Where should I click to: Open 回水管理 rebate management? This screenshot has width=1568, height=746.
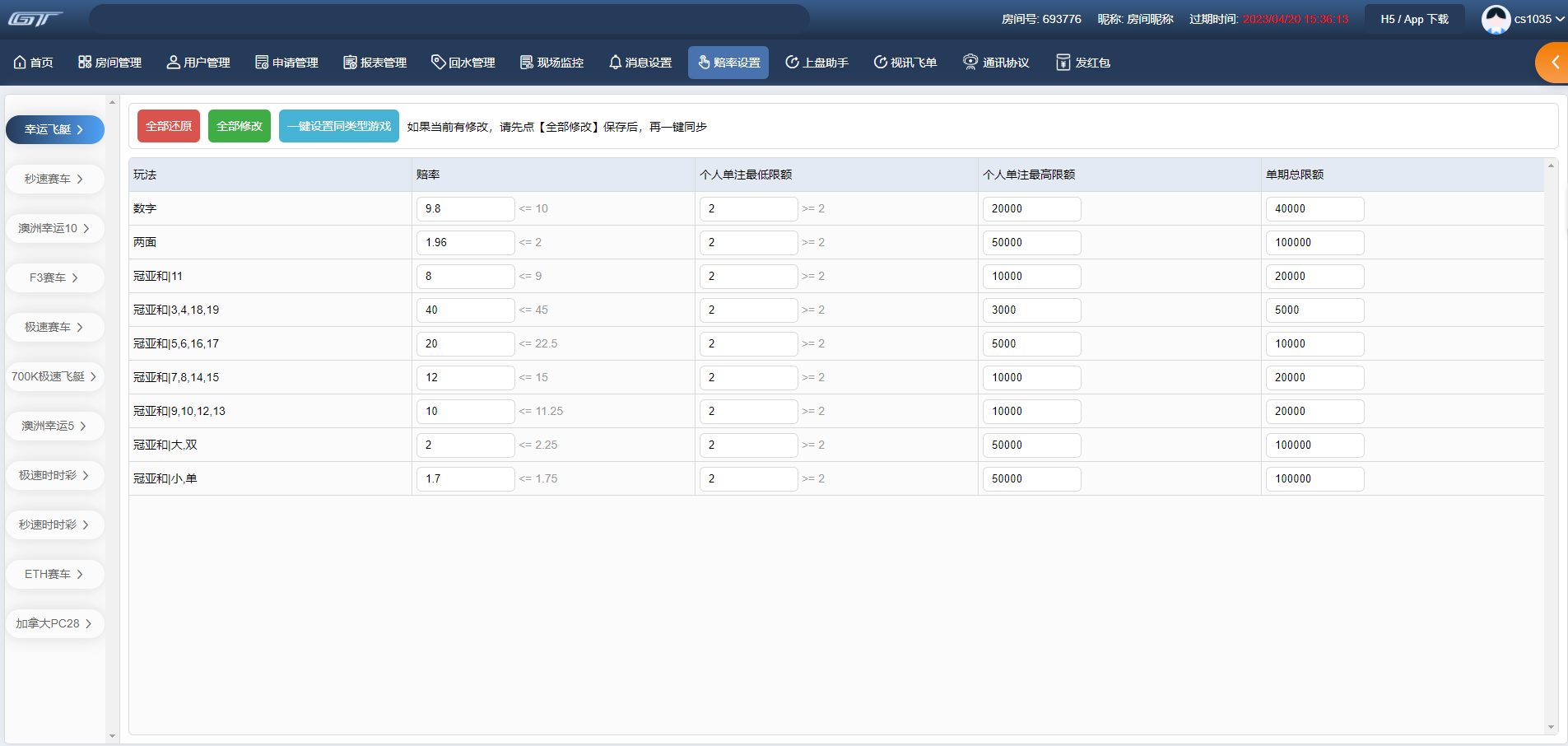point(463,63)
